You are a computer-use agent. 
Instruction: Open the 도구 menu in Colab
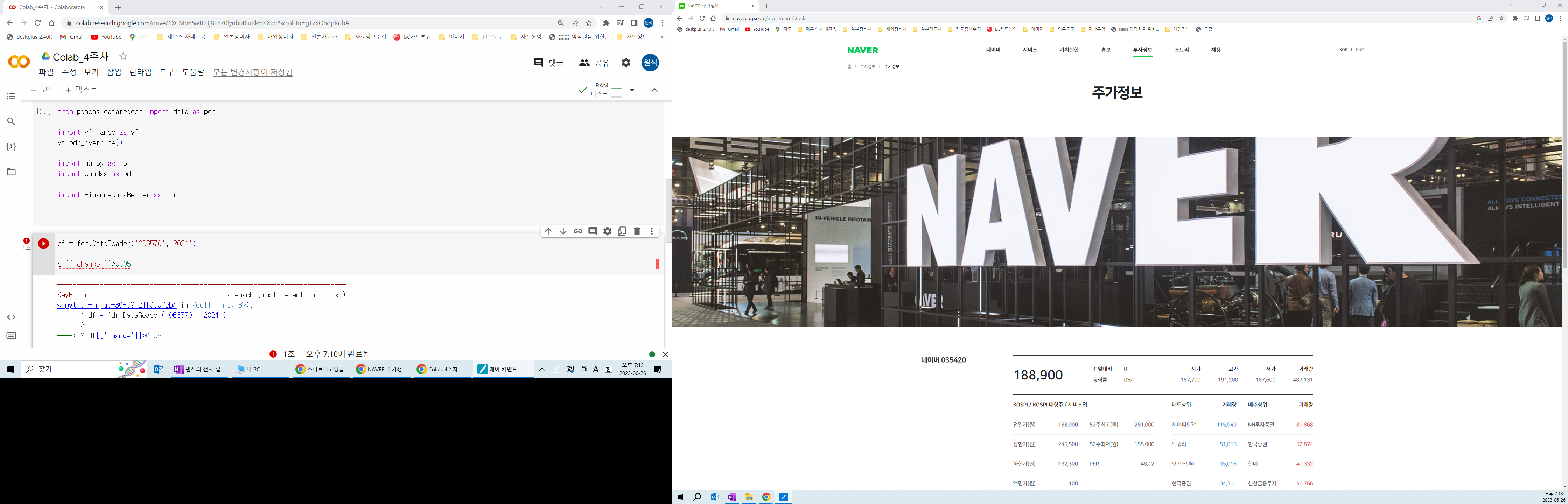tap(167, 72)
